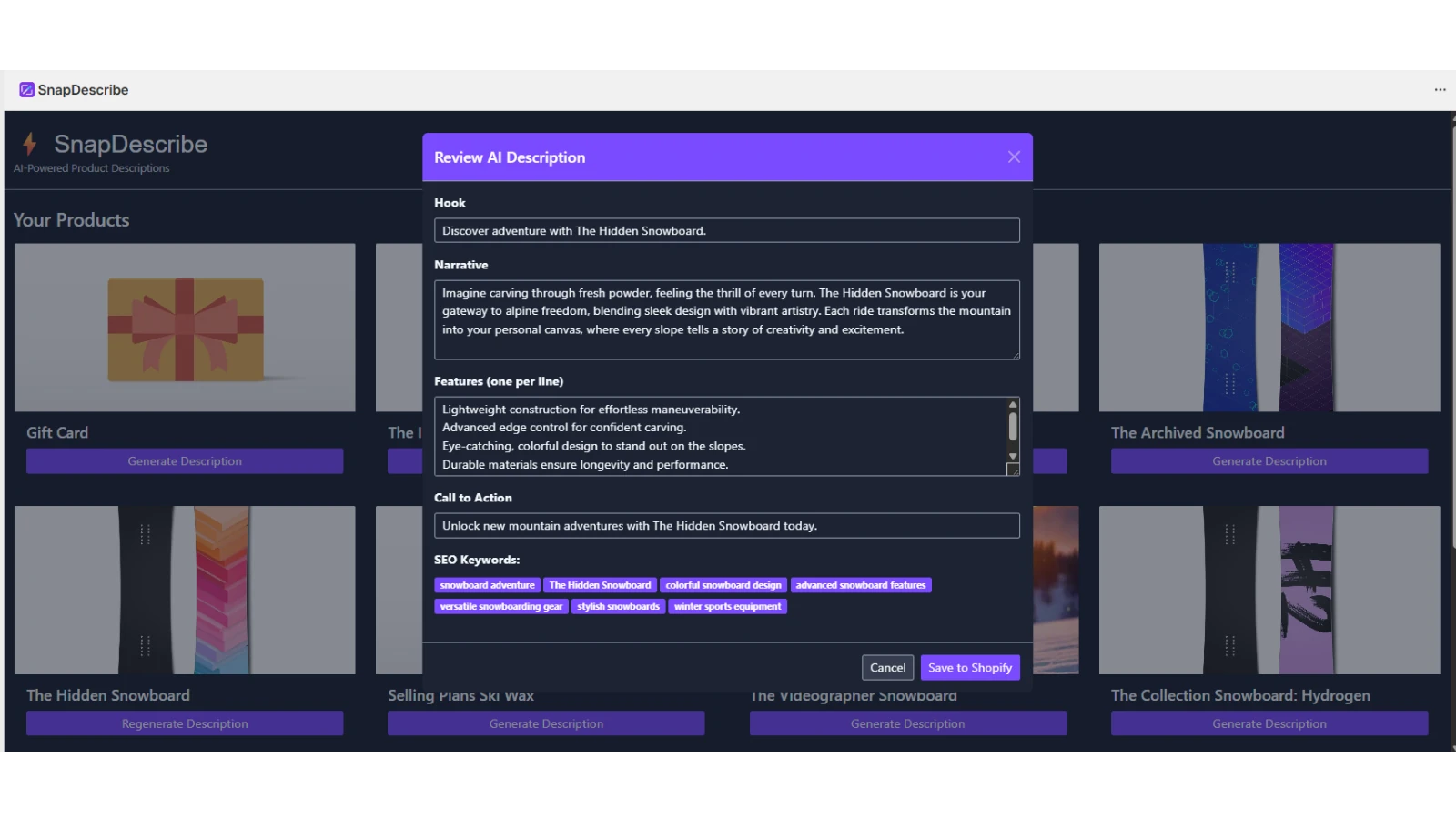Click inside the Narrative text area

(x=726, y=318)
